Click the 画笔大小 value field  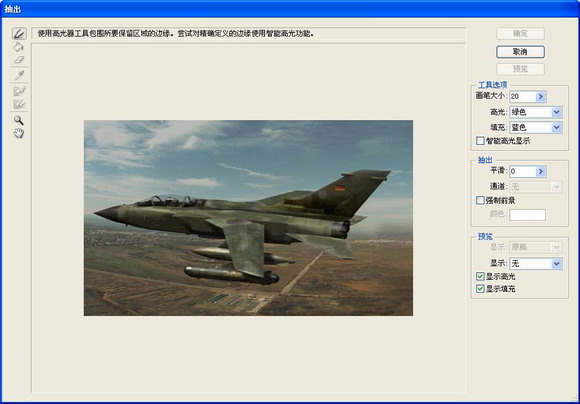523,97
